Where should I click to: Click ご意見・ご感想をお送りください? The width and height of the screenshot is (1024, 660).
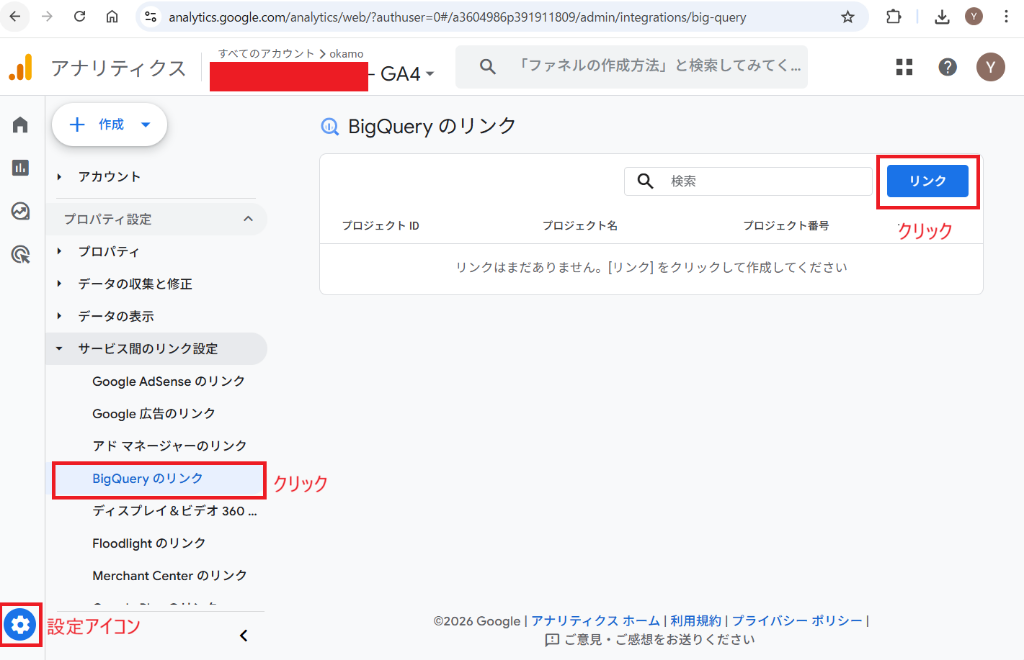pos(660,640)
